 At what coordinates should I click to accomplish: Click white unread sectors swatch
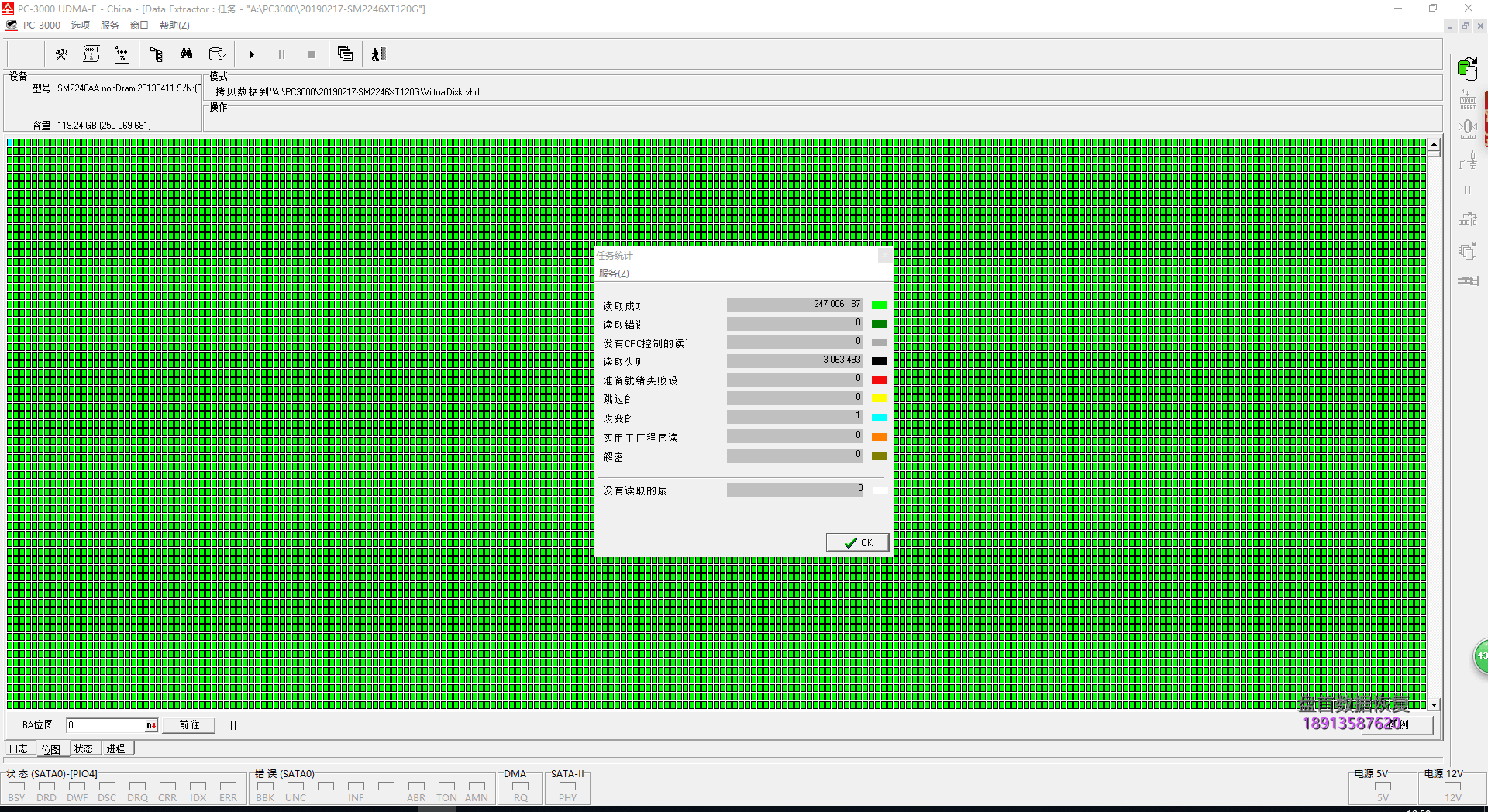(x=880, y=490)
